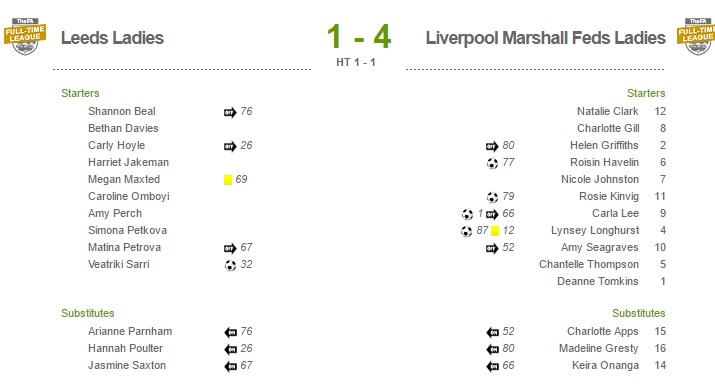
Task: Click Liverpool Marshall Feds league badge
Action: tap(696, 36)
